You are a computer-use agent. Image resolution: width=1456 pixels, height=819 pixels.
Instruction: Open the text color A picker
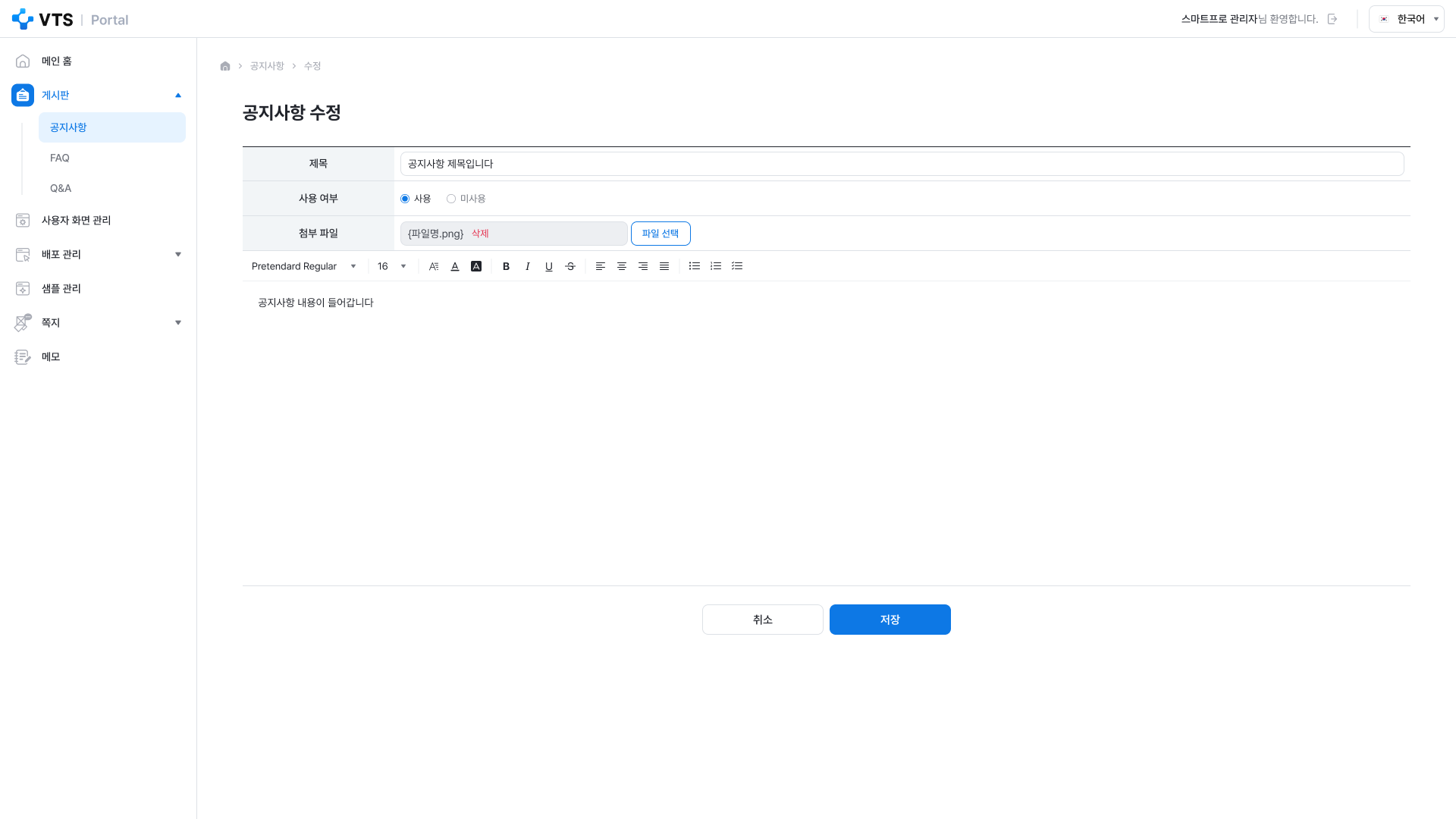pos(455,266)
